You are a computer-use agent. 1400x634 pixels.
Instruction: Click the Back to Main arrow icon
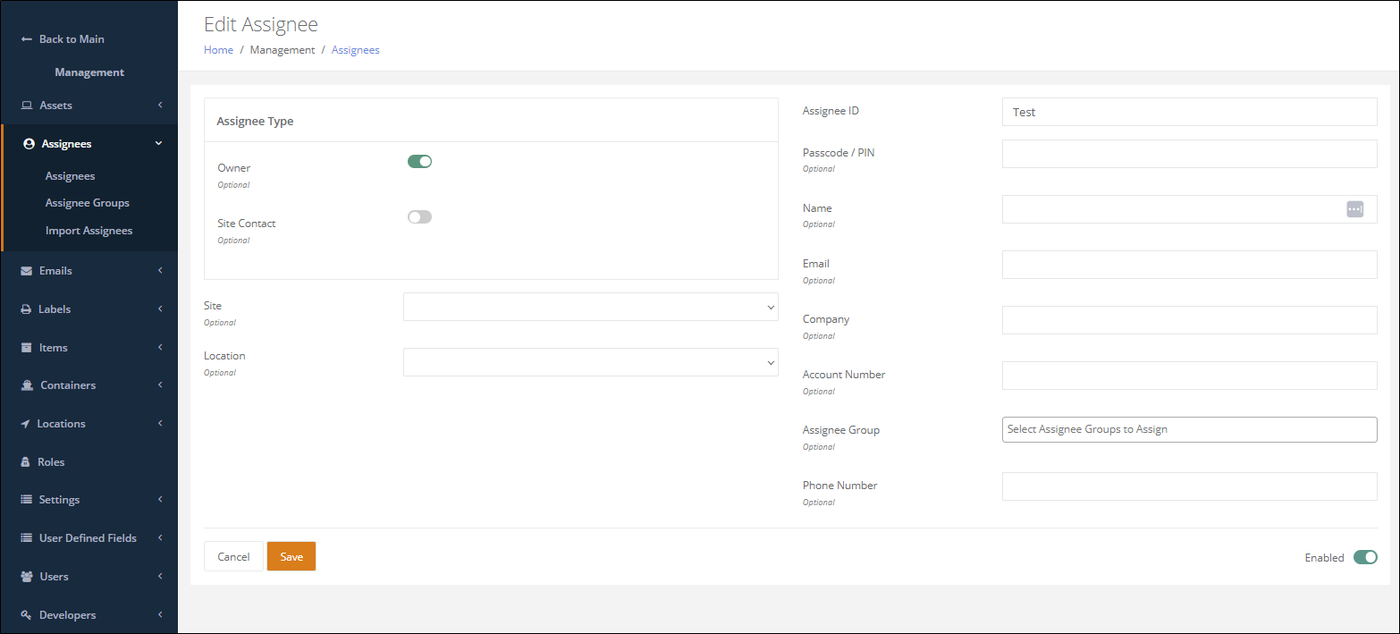coord(27,39)
